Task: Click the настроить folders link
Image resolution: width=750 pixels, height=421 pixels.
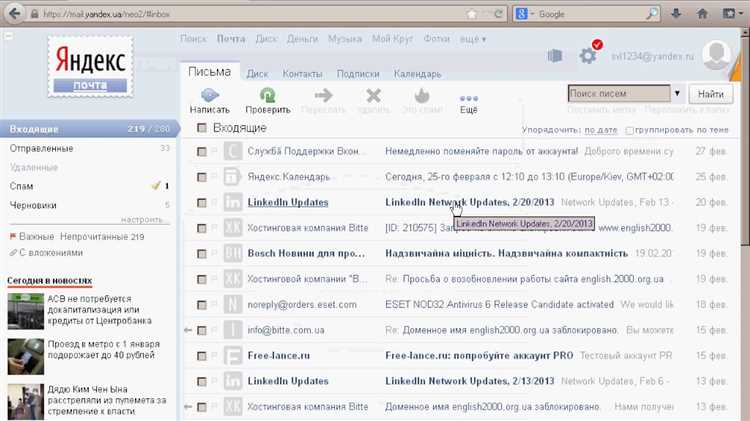Action: coord(141,219)
